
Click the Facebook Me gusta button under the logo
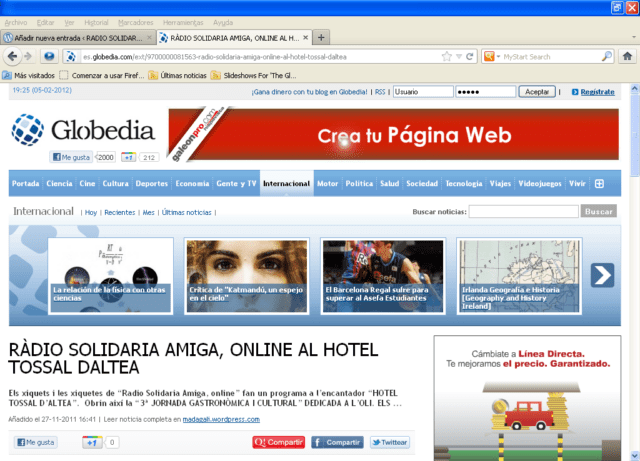[70, 157]
